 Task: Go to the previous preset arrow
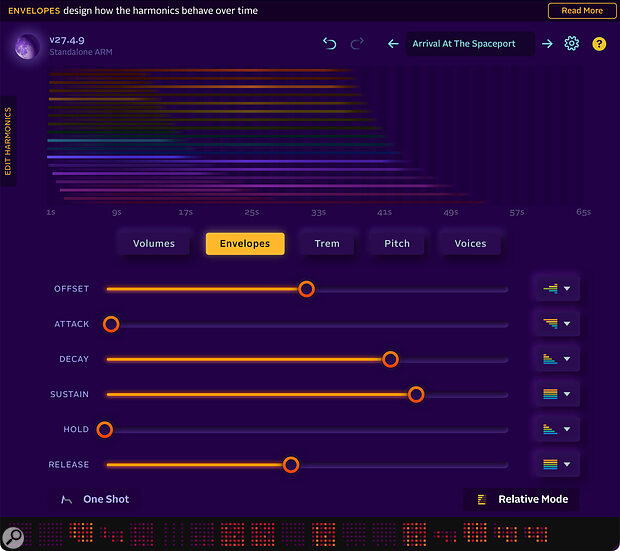(393, 44)
